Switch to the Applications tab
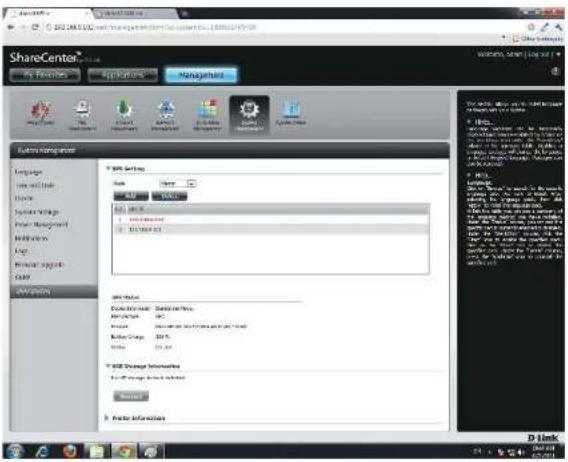Image resolution: width=568 pixels, height=462 pixels. tap(123, 75)
